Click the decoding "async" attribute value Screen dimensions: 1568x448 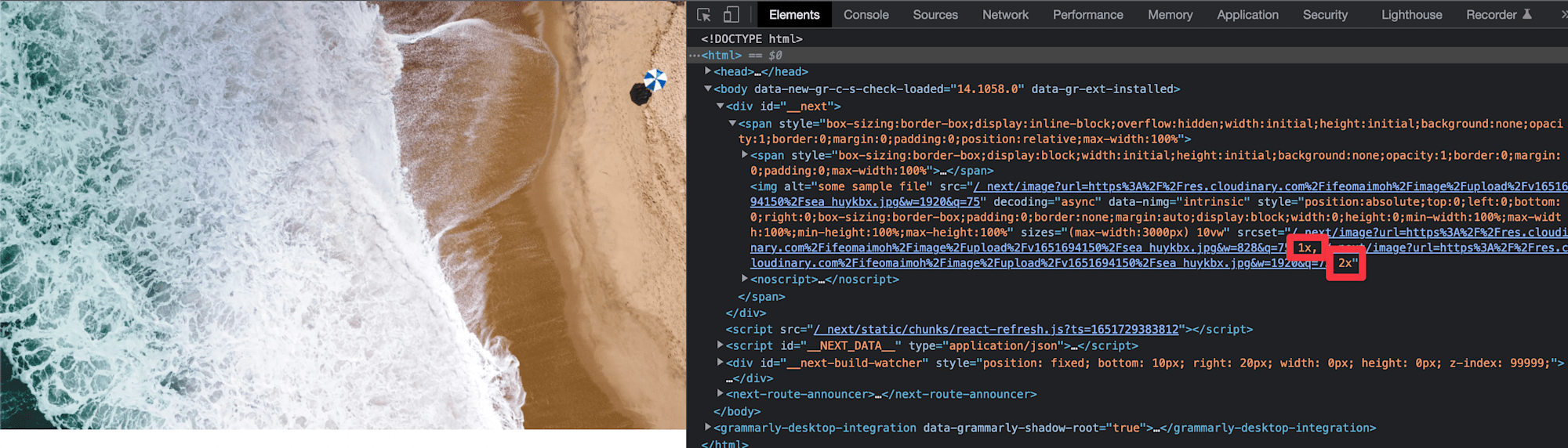click(1077, 202)
